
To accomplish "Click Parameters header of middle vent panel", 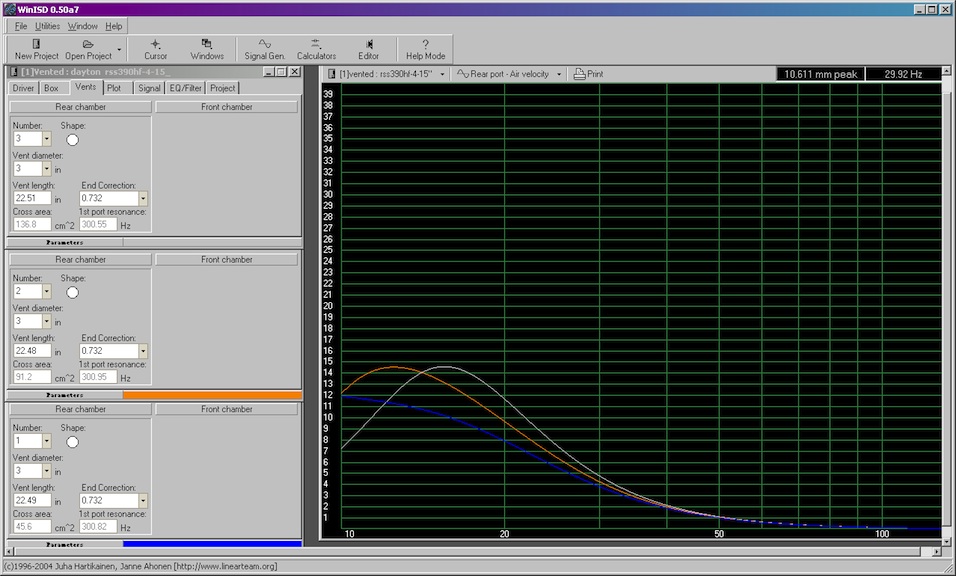I will [x=65, y=395].
